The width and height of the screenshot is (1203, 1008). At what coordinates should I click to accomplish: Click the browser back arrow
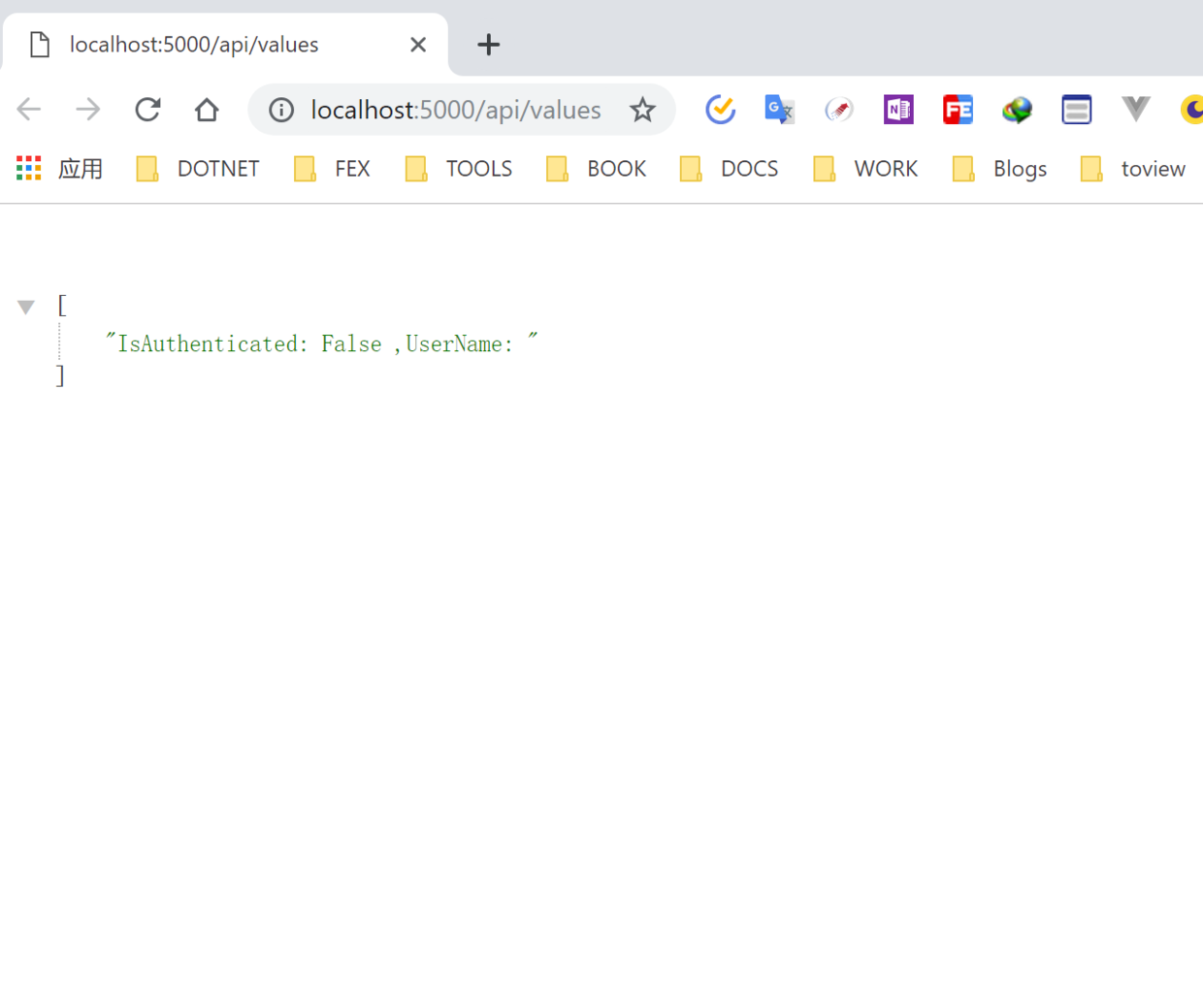29,110
